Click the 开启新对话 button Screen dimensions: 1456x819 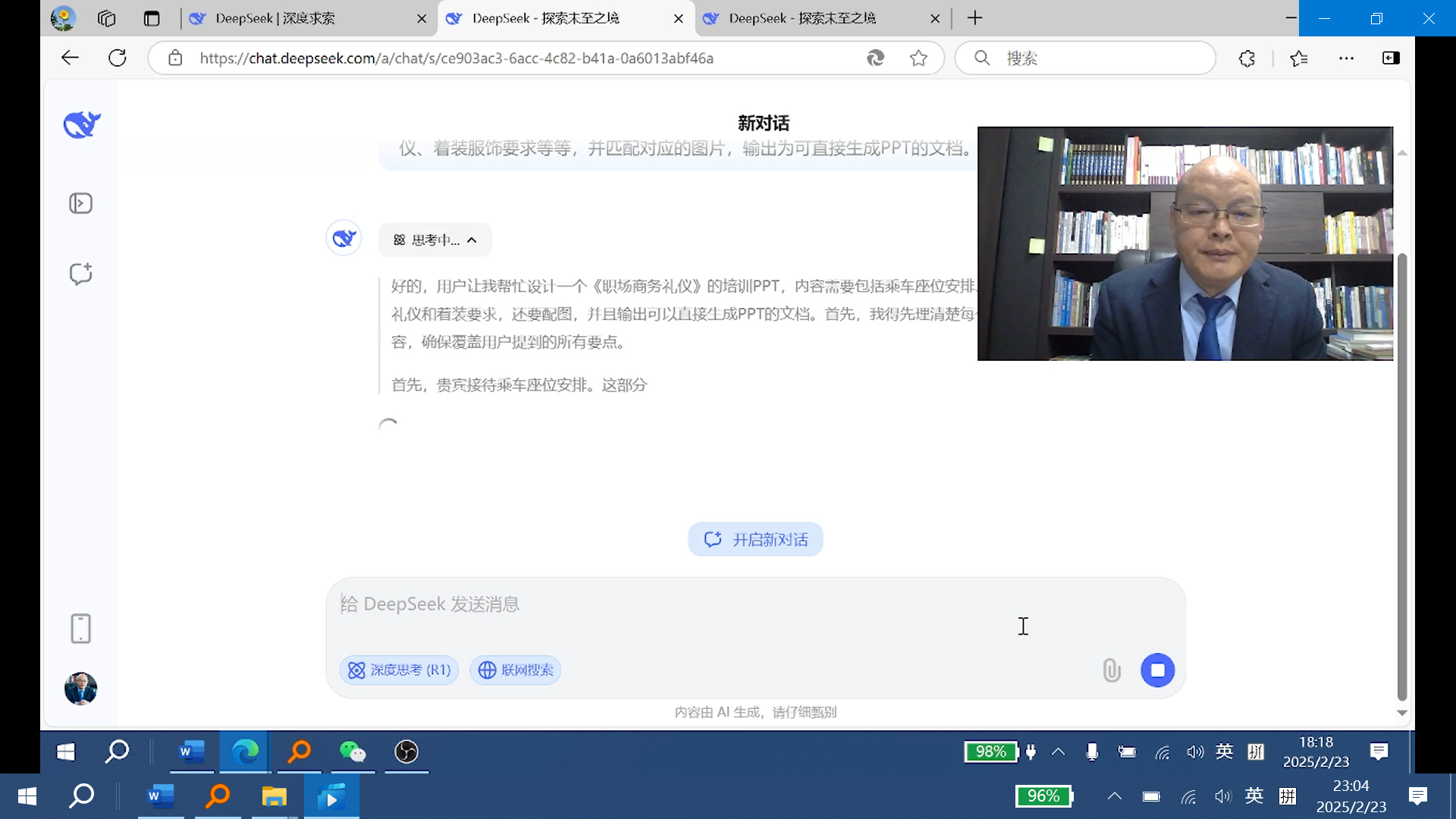[x=755, y=539]
